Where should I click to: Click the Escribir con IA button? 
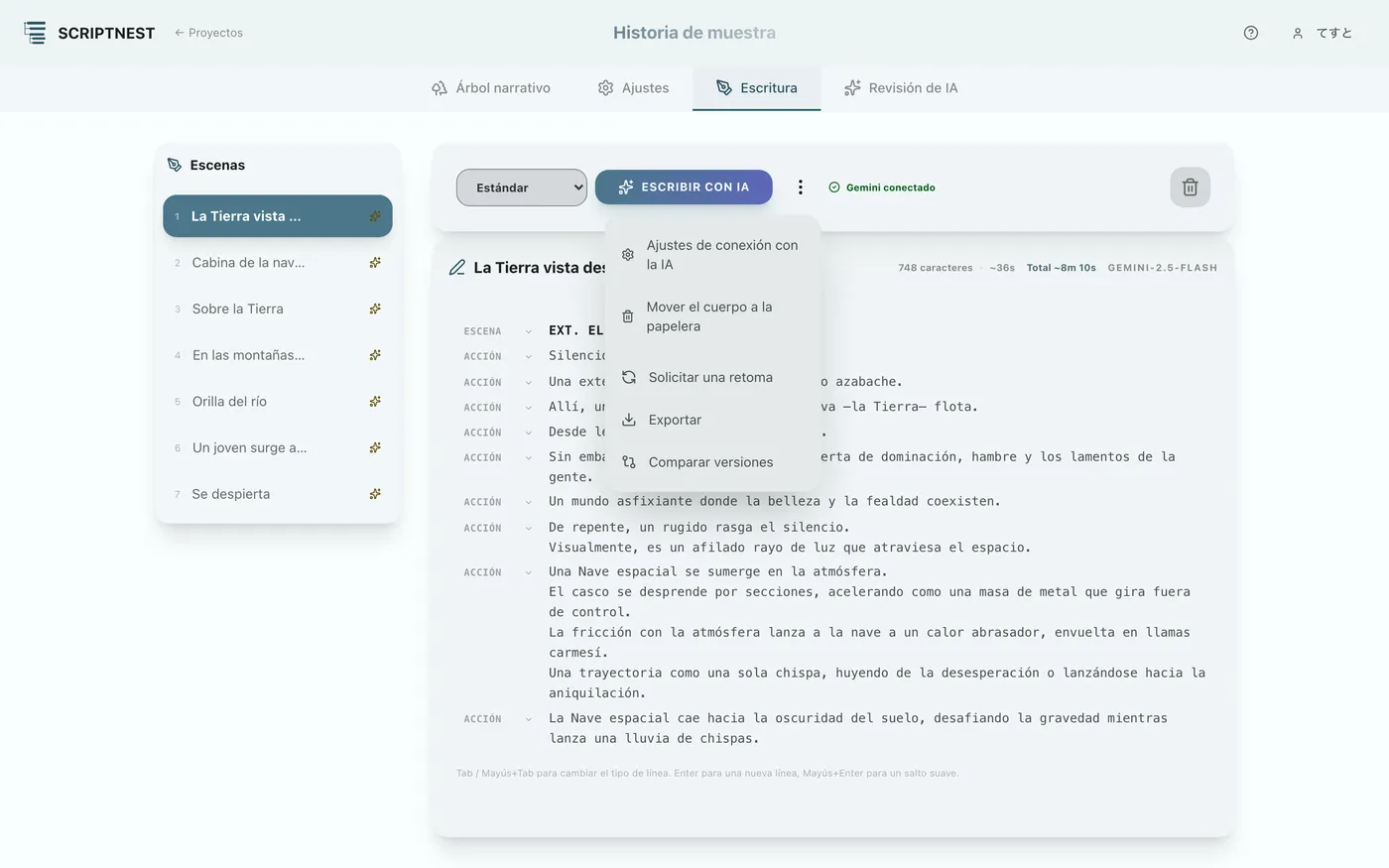(684, 186)
